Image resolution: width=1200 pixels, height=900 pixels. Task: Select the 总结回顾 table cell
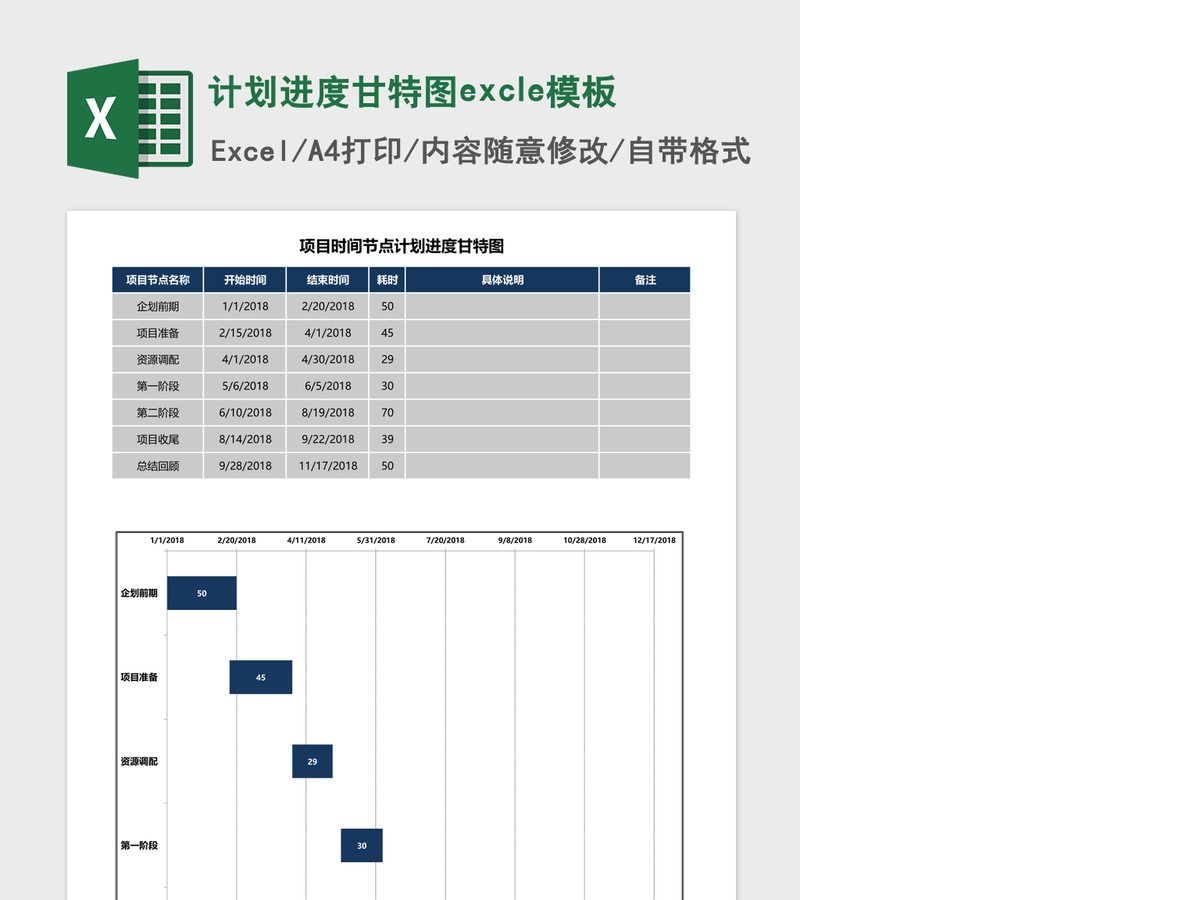click(x=158, y=466)
